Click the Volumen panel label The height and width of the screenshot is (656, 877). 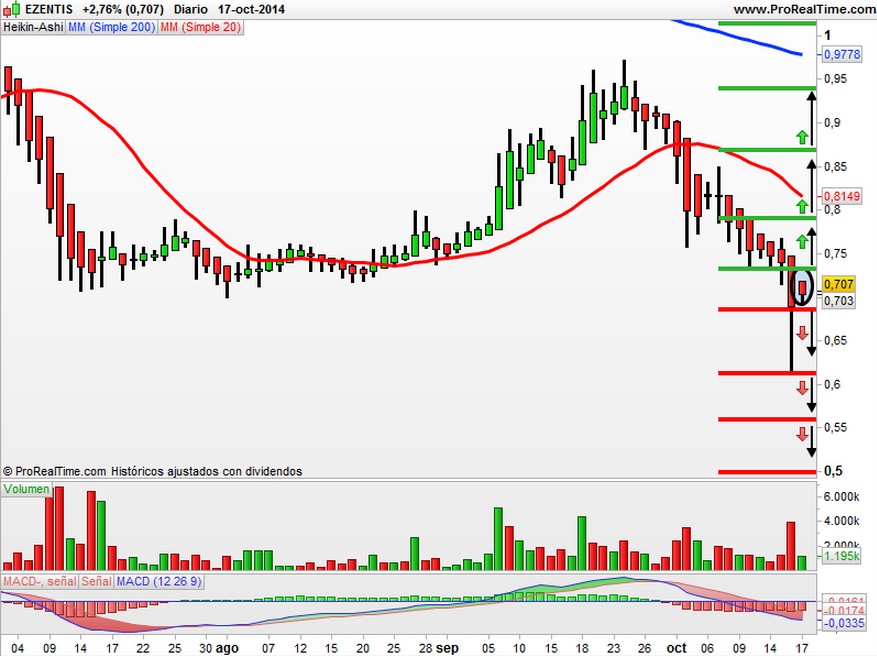point(26,489)
